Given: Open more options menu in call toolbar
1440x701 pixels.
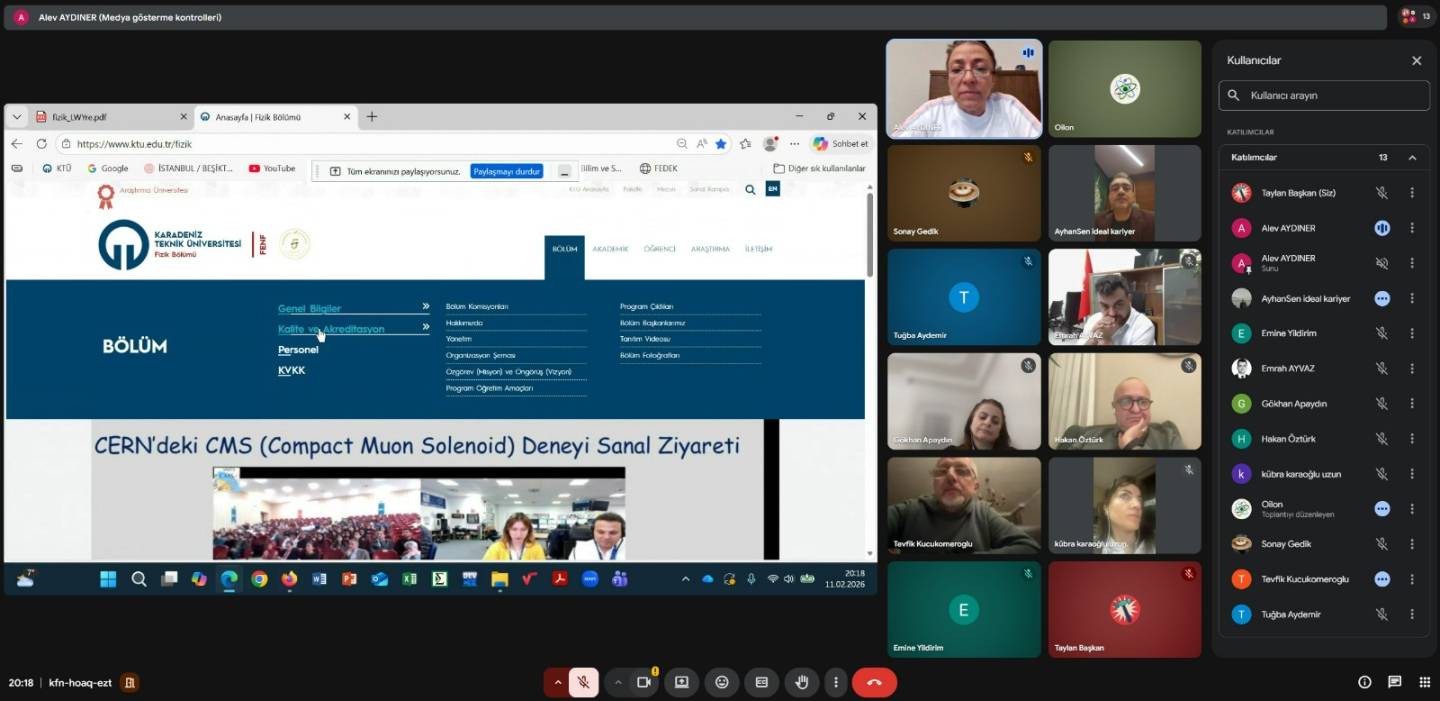Looking at the screenshot, I should point(835,682).
